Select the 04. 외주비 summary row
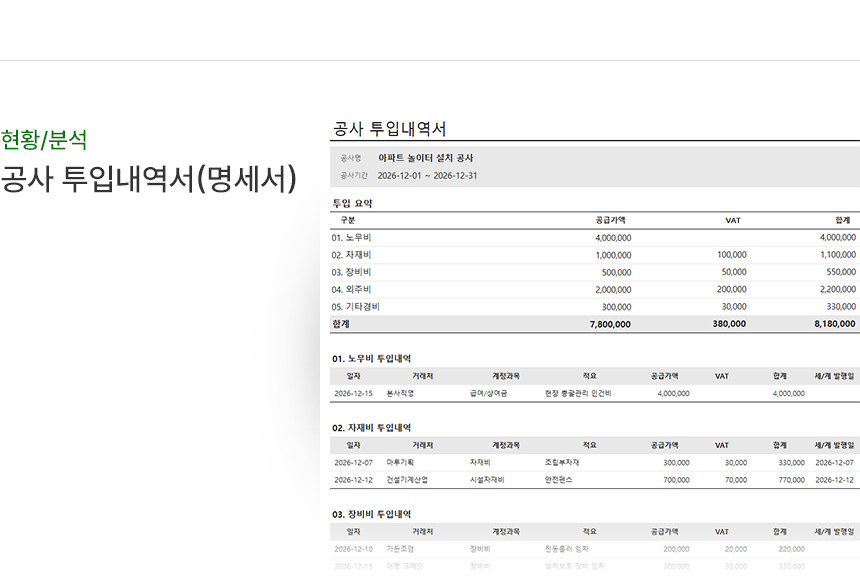The width and height of the screenshot is (860, 580). tap(352, 289)
